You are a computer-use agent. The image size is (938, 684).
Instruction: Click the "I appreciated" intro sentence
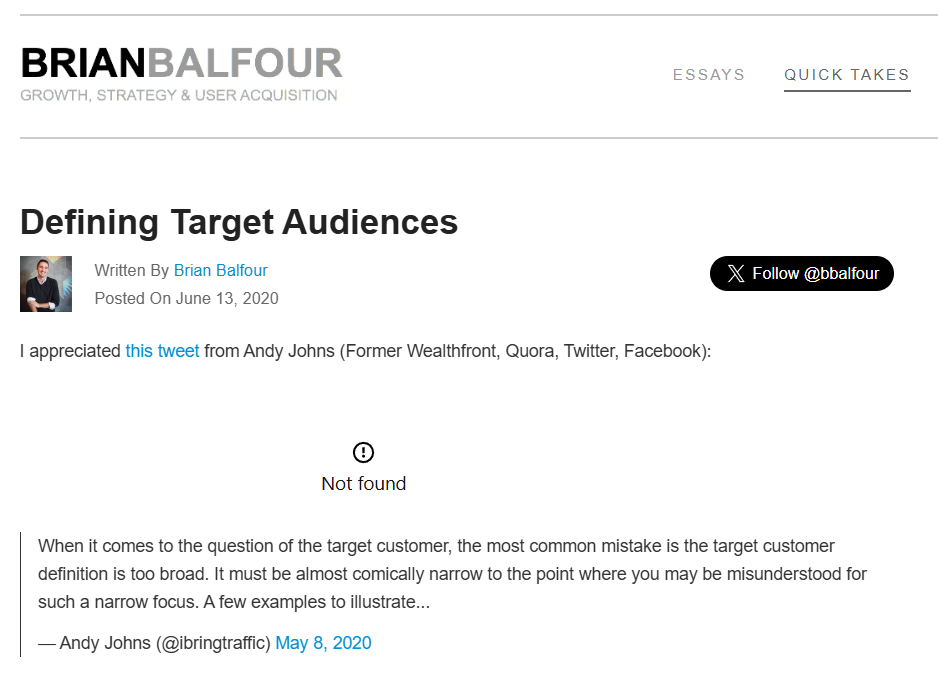(70, 352)
